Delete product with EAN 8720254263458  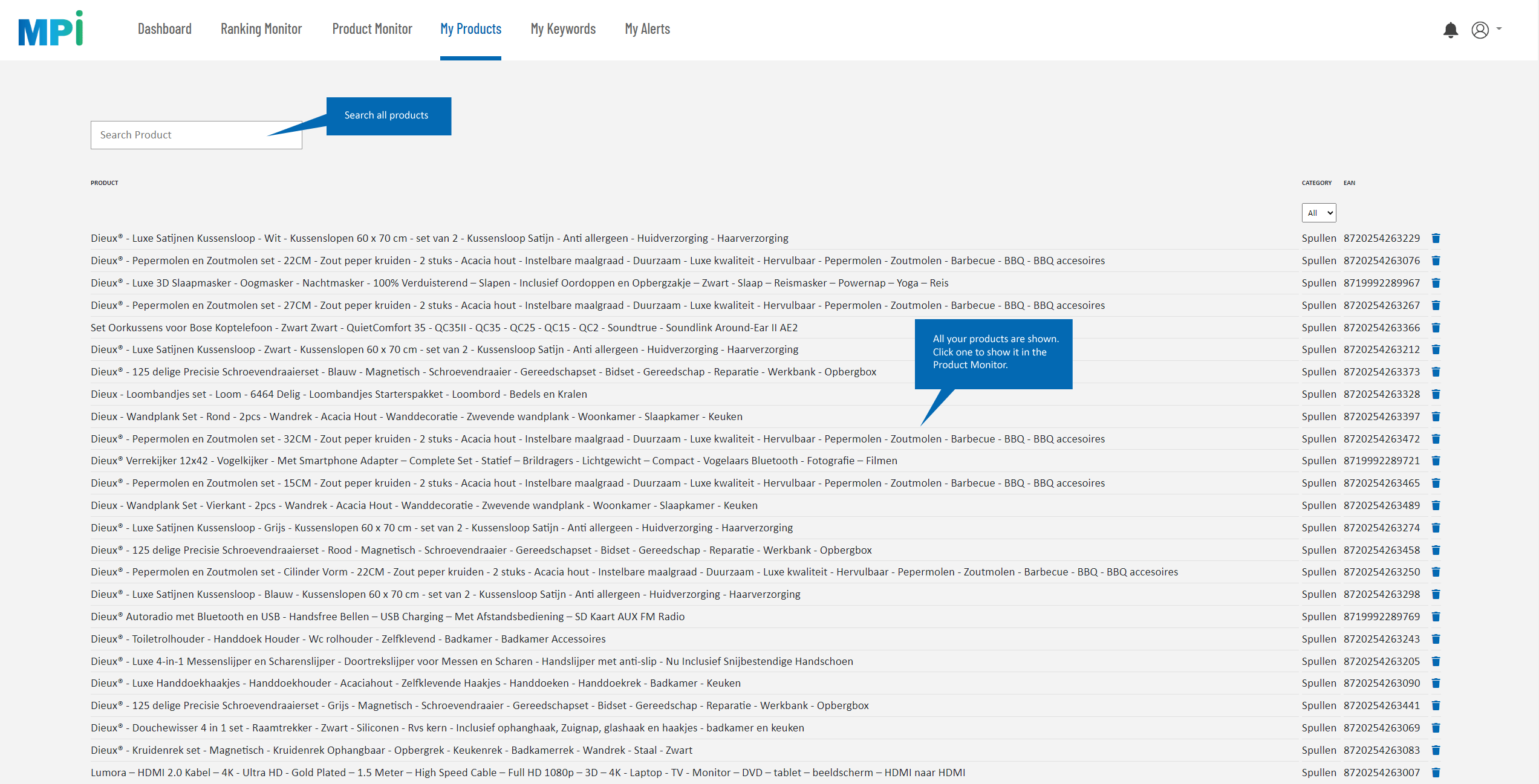pos(1436,550)
